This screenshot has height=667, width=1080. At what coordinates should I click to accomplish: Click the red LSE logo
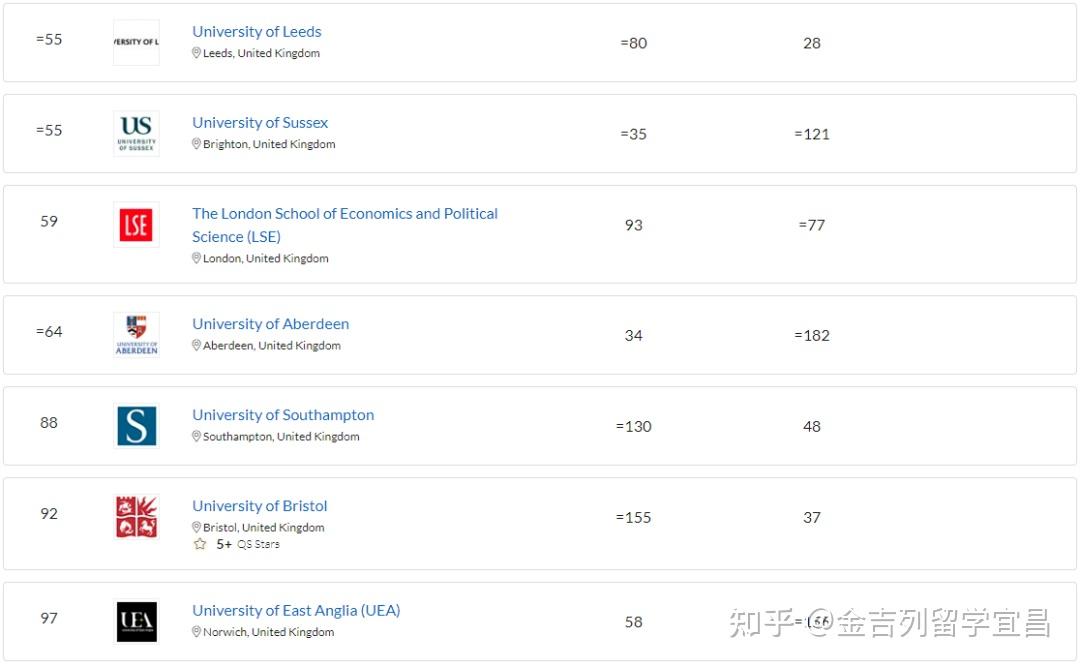pyautogui.click(x=136, y=225)
